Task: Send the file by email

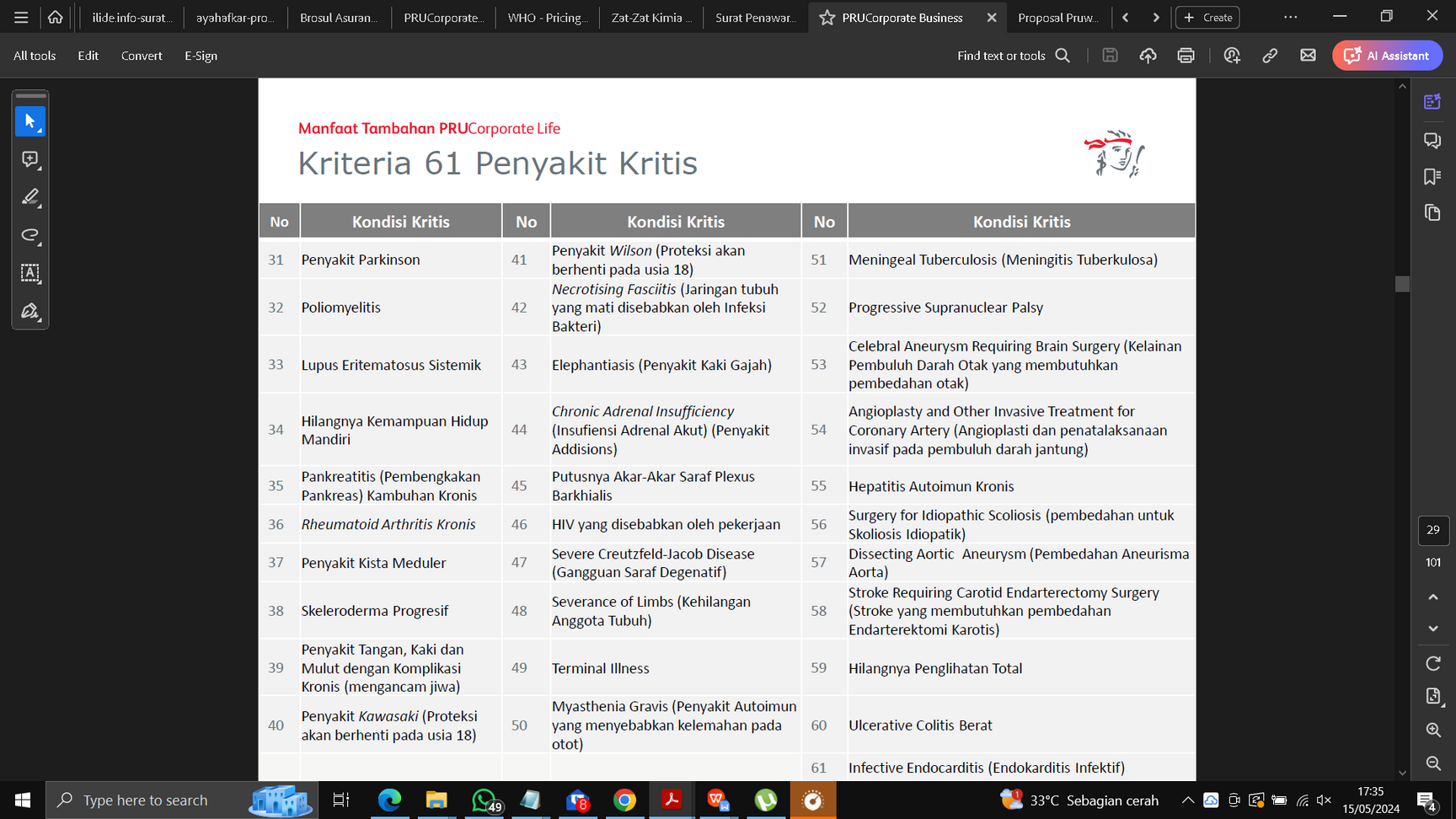Action: 1308,56
